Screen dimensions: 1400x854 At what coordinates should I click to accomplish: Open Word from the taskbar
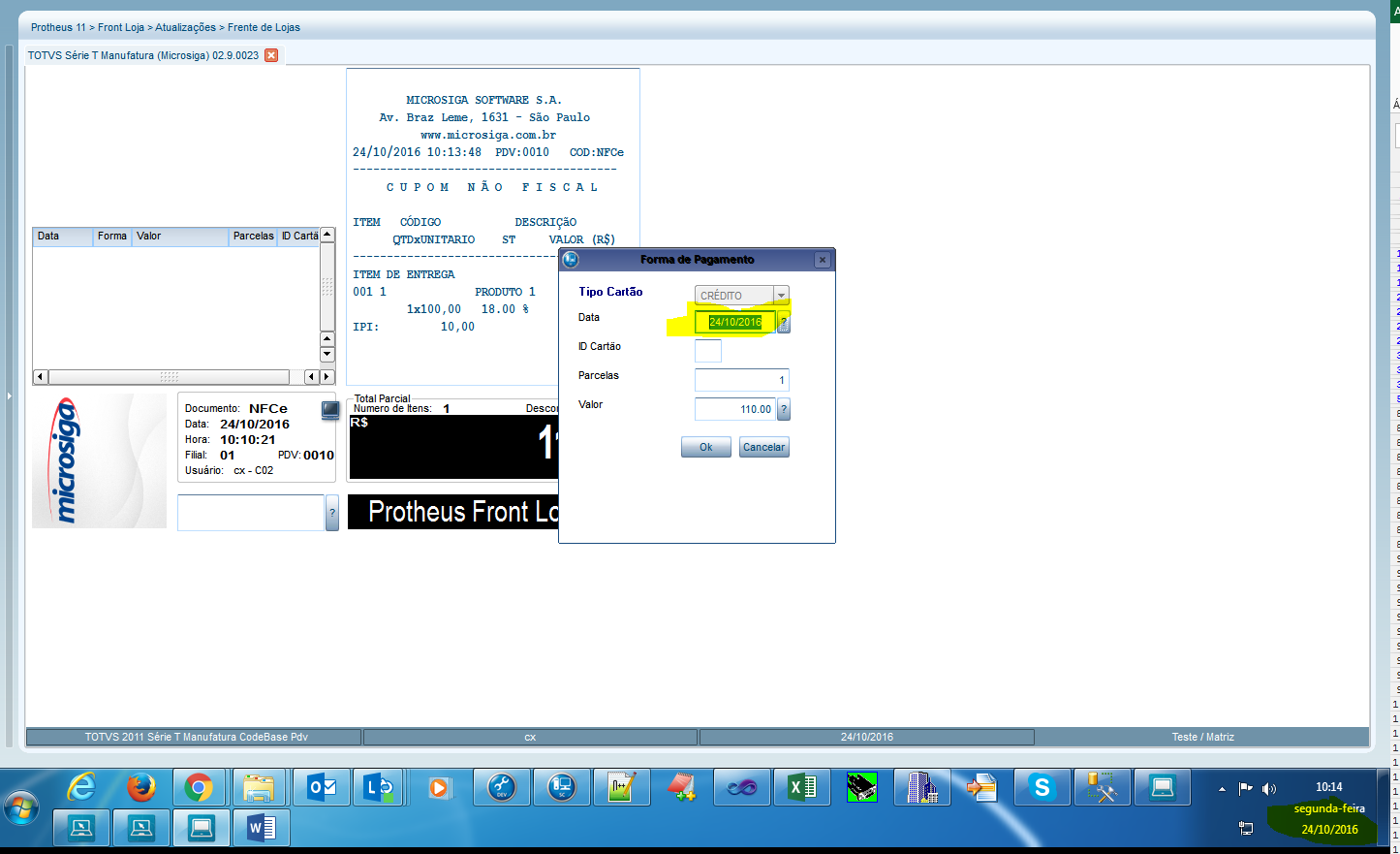coord(262,828)
